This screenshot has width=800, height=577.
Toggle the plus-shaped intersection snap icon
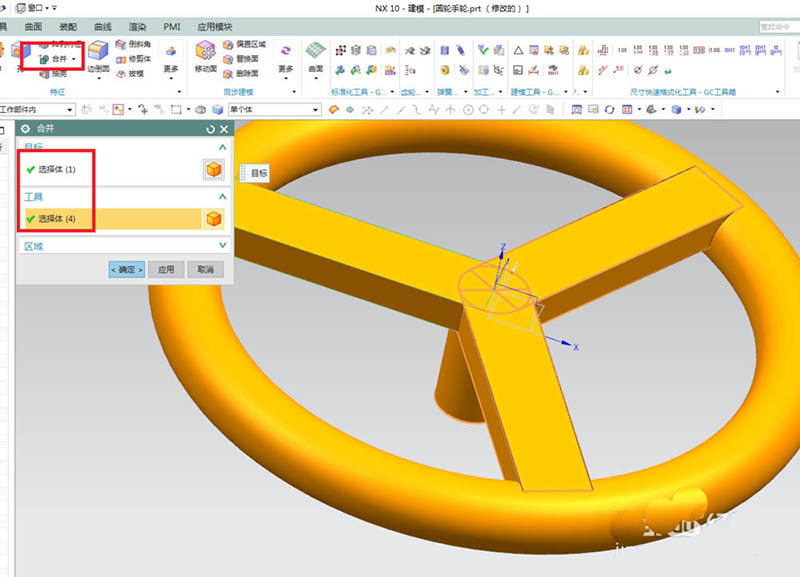502,109
